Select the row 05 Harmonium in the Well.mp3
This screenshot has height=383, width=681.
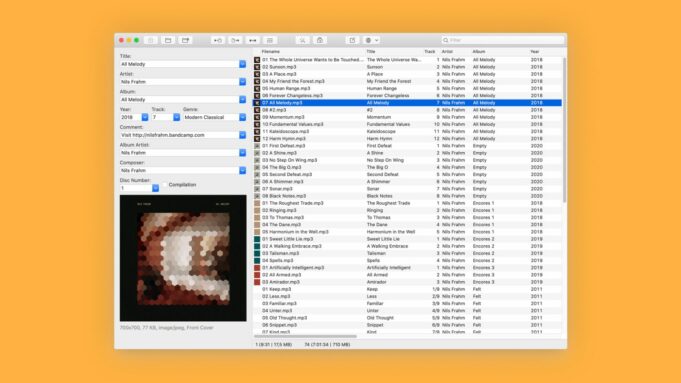click(x=407, y=232)
